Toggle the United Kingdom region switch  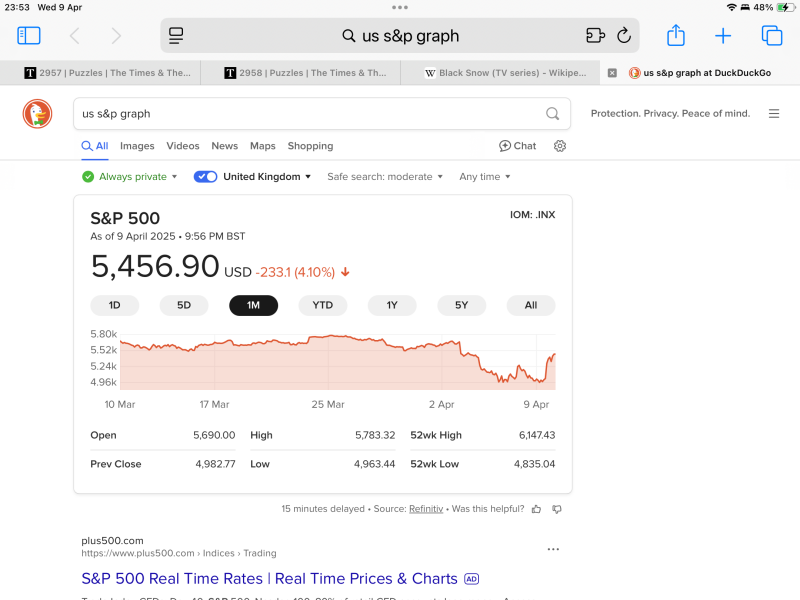(x=205, y=177)
